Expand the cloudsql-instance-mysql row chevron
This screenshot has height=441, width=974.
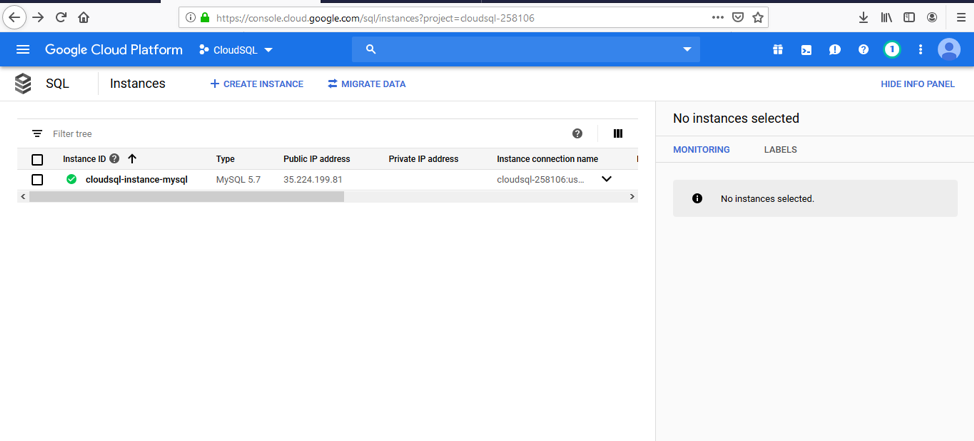pos(607,179)
